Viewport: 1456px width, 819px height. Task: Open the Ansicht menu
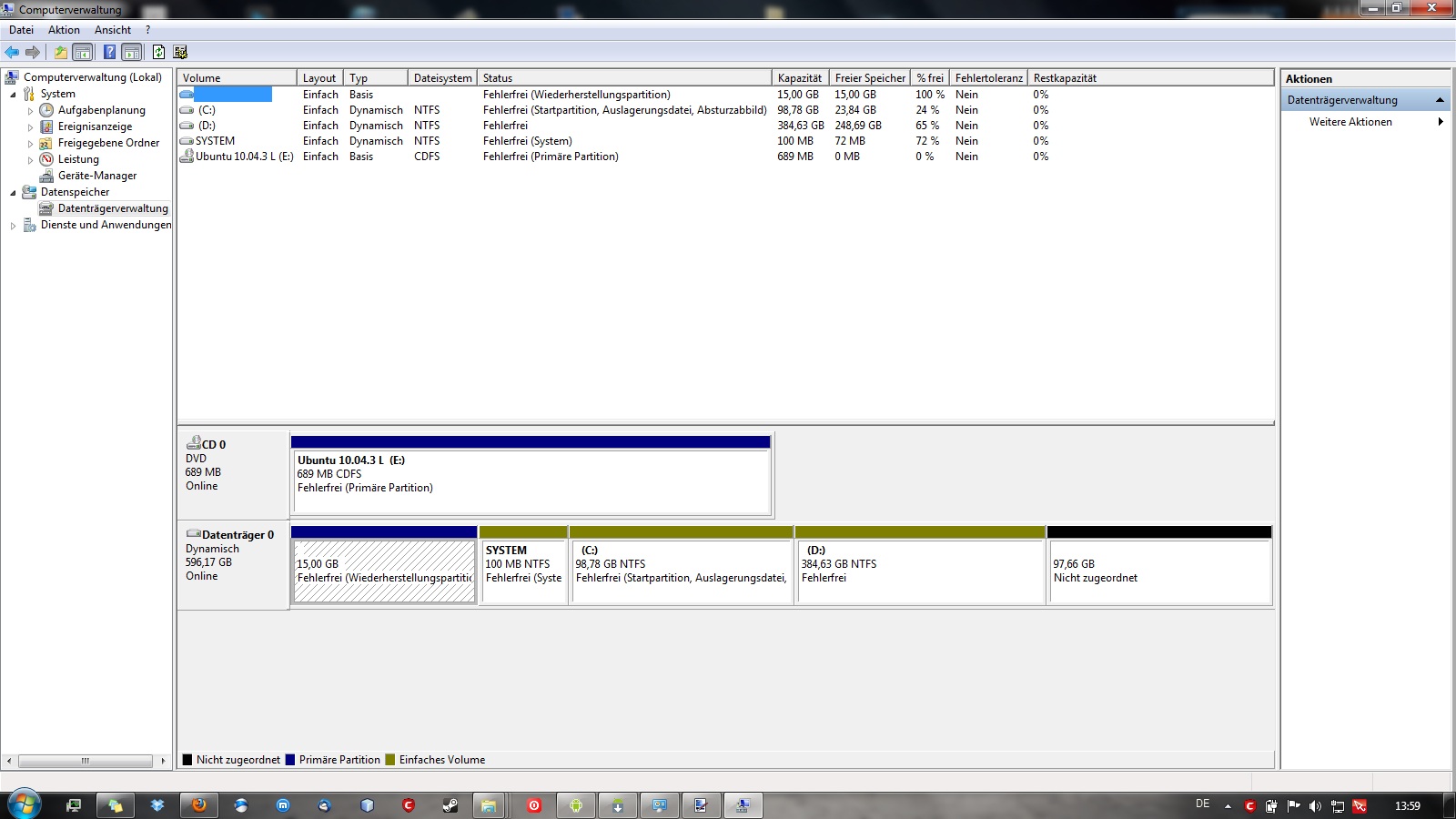coord(112,30)
